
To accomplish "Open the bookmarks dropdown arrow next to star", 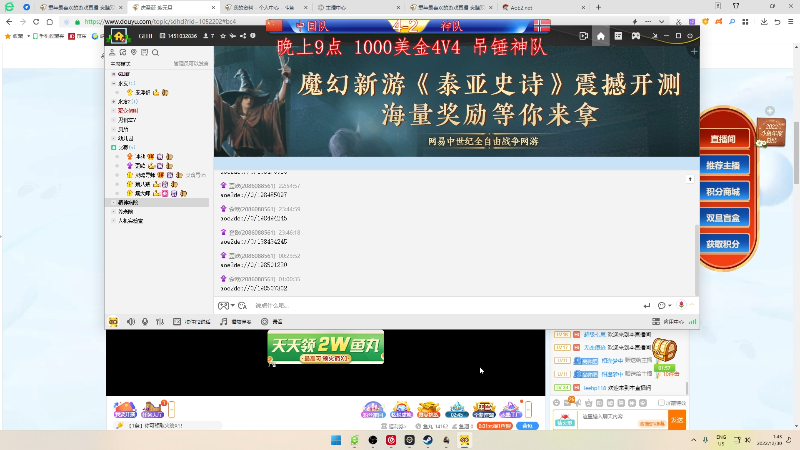I will tap(29, 36).
